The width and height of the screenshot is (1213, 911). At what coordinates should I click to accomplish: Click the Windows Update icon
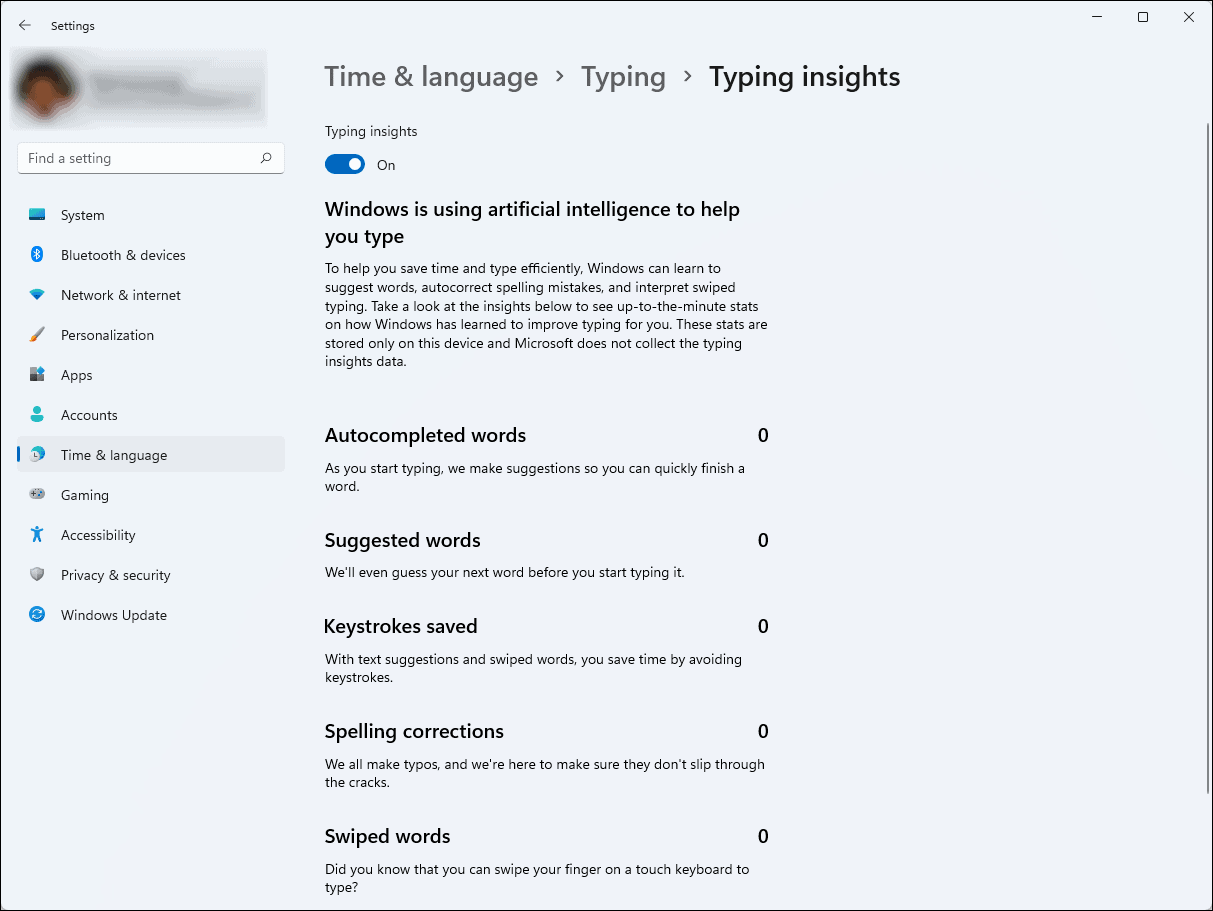pos(36,614)
